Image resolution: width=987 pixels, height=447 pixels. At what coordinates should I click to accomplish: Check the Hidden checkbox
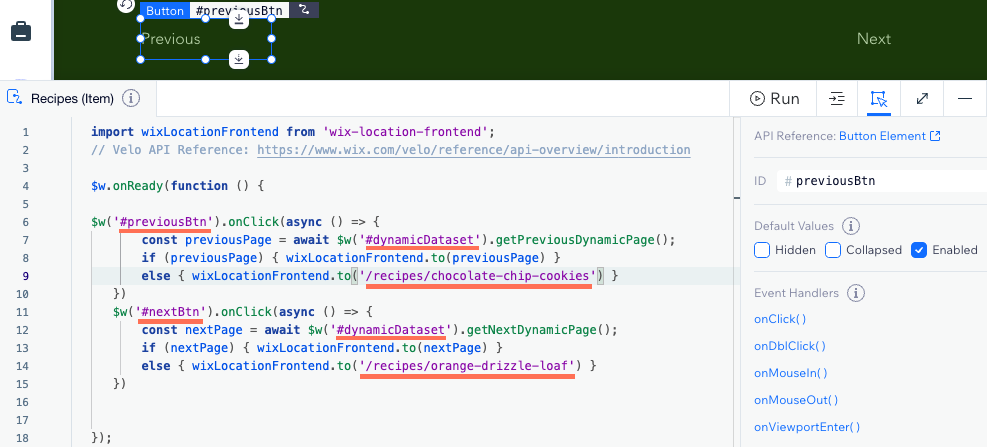point(762,250)
